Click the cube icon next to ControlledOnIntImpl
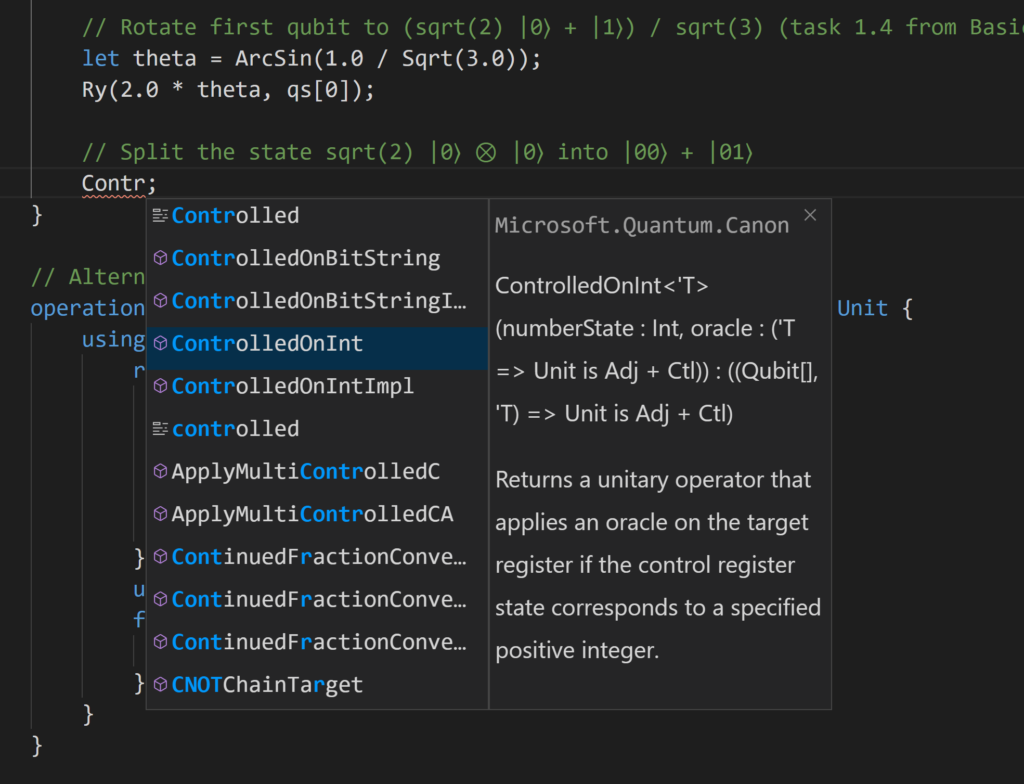 point(160,386)
